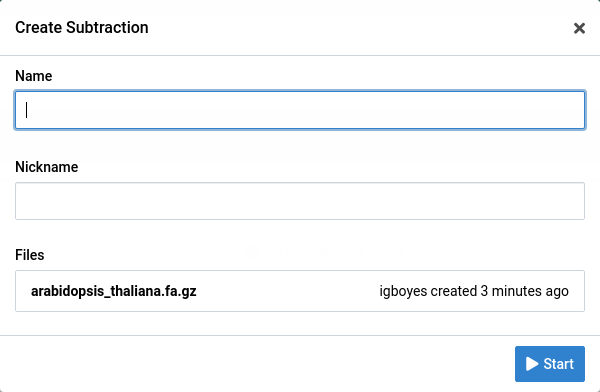The width and height of the screenshot is (600, 392).
Task: Close the Create Subtraction dialog with X
Action: [579, 28]
